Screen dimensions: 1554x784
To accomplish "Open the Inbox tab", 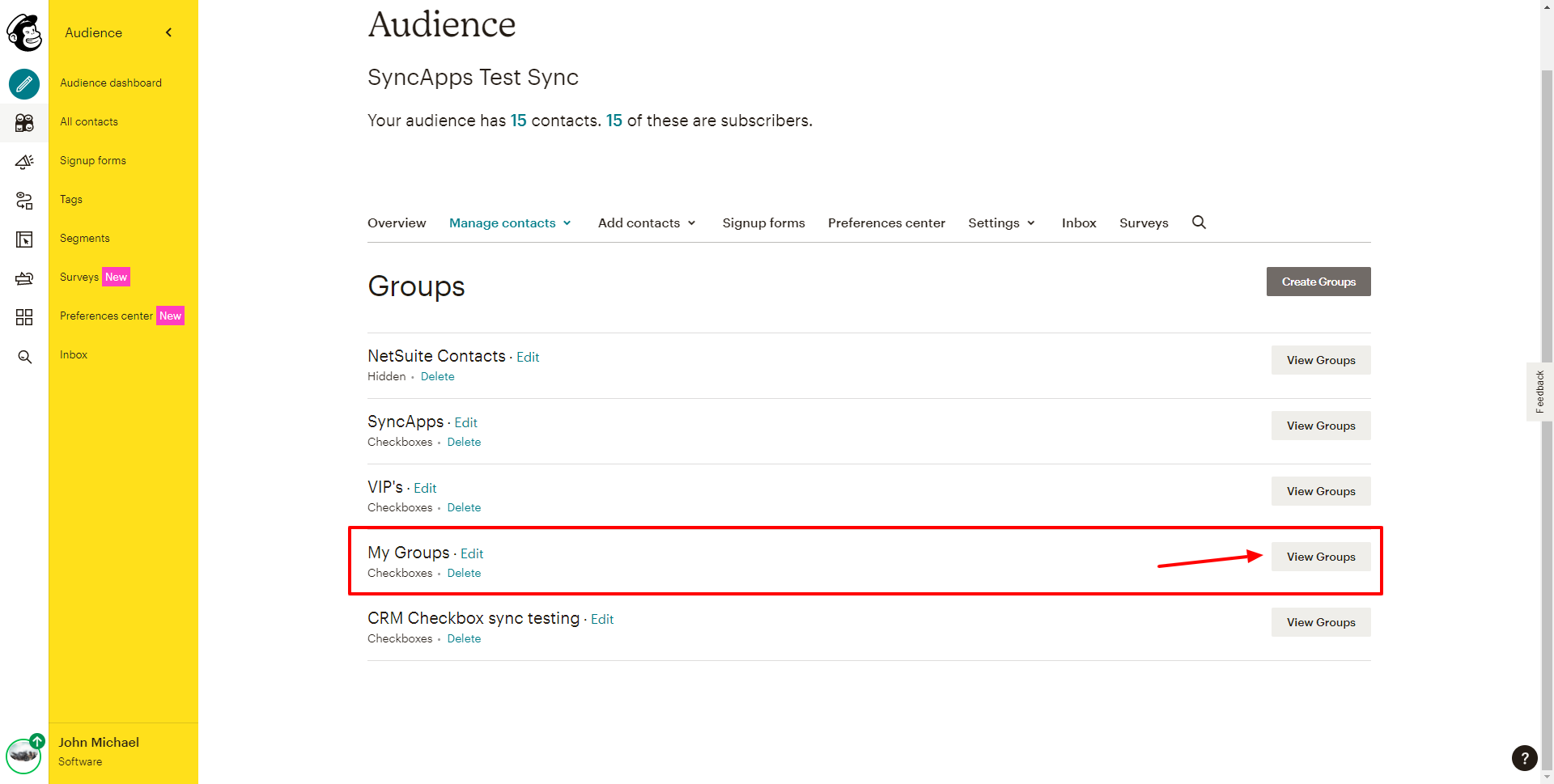I will pyautogui.click(x=1079, y=223).
